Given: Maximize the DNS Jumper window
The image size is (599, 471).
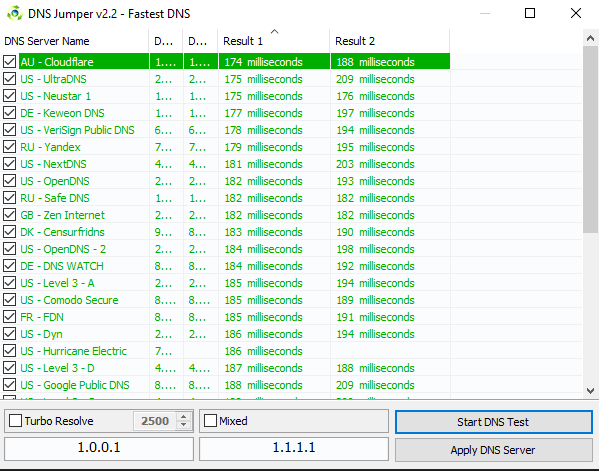Looking at the screenshot, I should pyautogui.click(x=530, y=13).
